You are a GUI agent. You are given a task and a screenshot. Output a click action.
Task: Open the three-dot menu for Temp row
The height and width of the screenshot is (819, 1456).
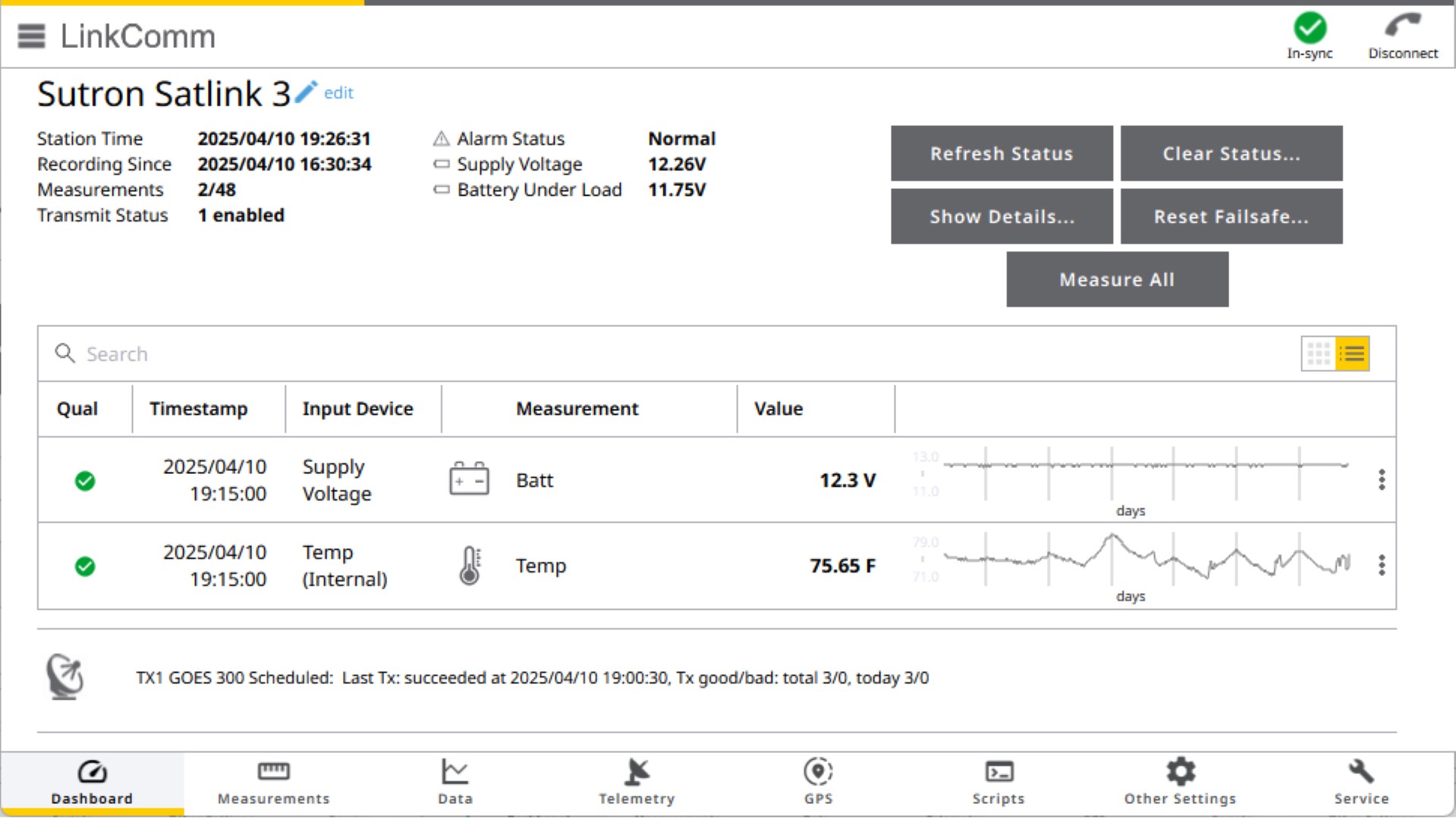point(1382,565)
